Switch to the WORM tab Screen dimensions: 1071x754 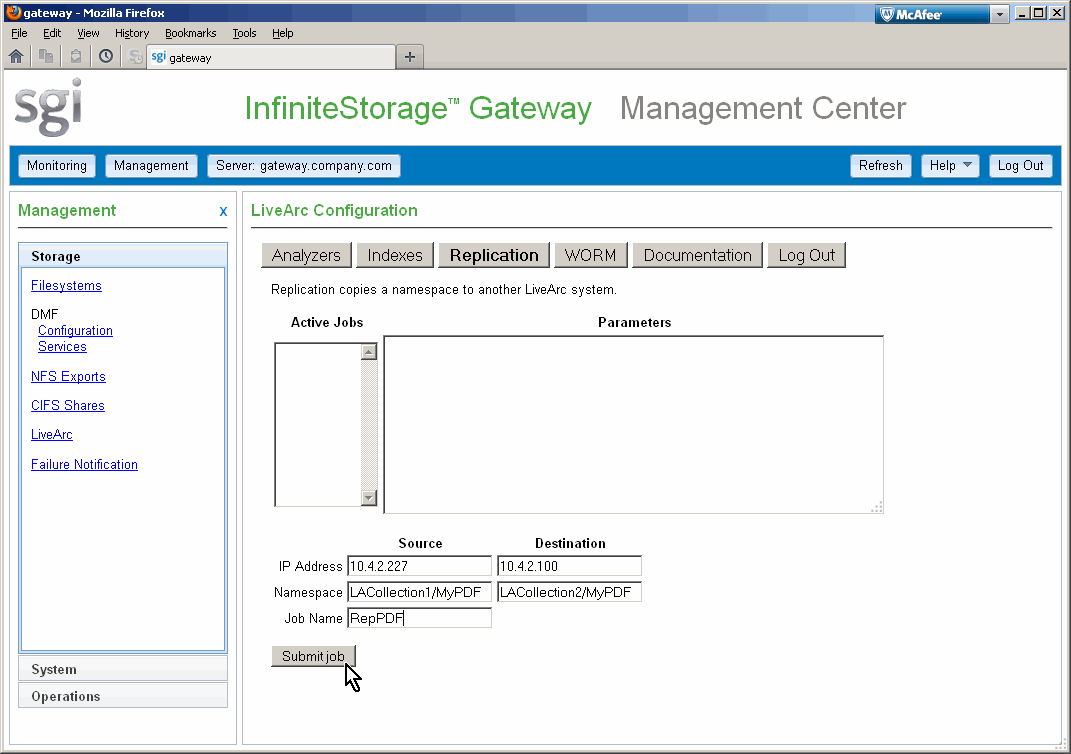click(x=590, y=255)
